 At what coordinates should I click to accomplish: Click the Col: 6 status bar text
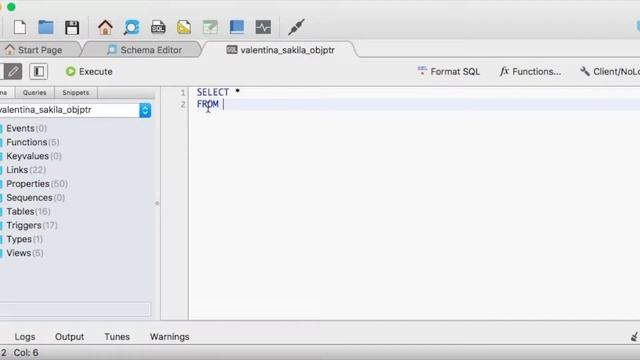(x=26, y=353)
